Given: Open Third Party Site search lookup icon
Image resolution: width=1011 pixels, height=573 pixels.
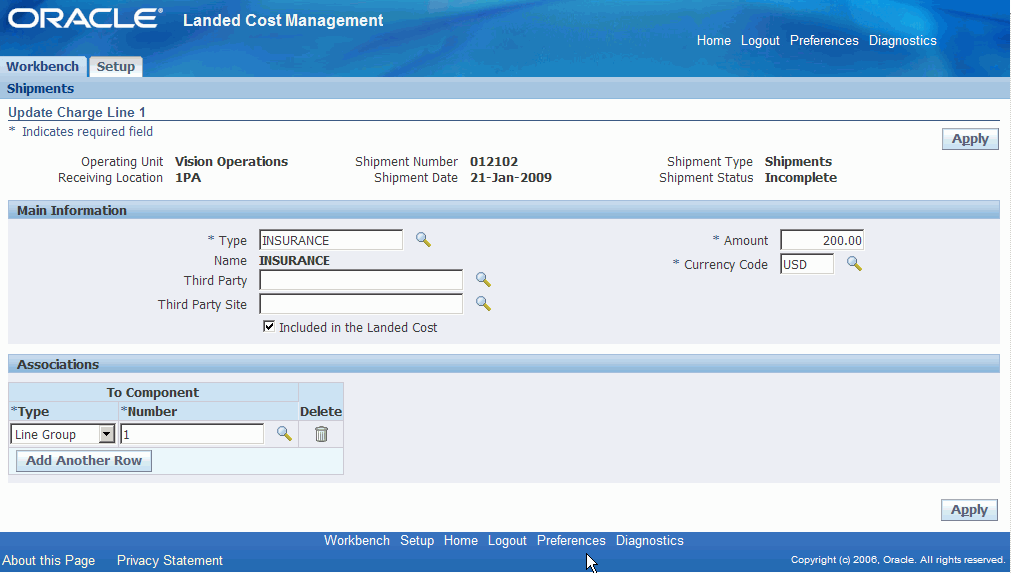Looking at the screenshot, I should point(483,304).
